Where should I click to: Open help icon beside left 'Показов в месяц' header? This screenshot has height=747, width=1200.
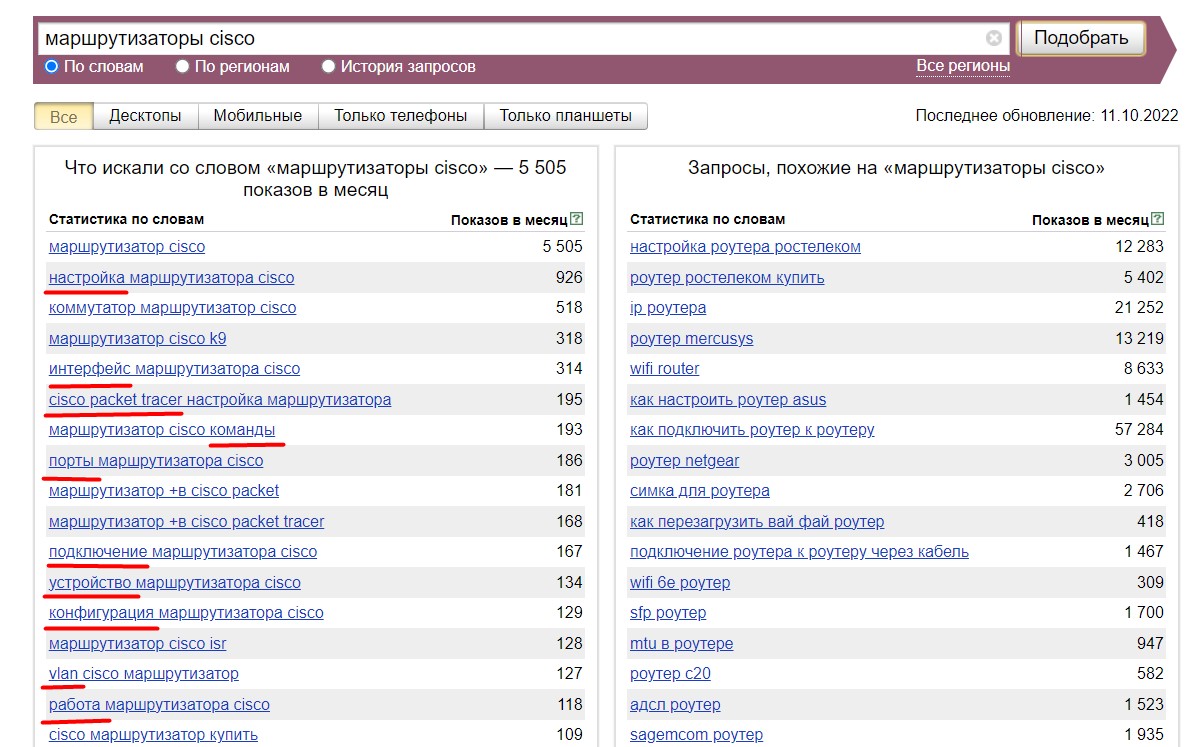577,219
